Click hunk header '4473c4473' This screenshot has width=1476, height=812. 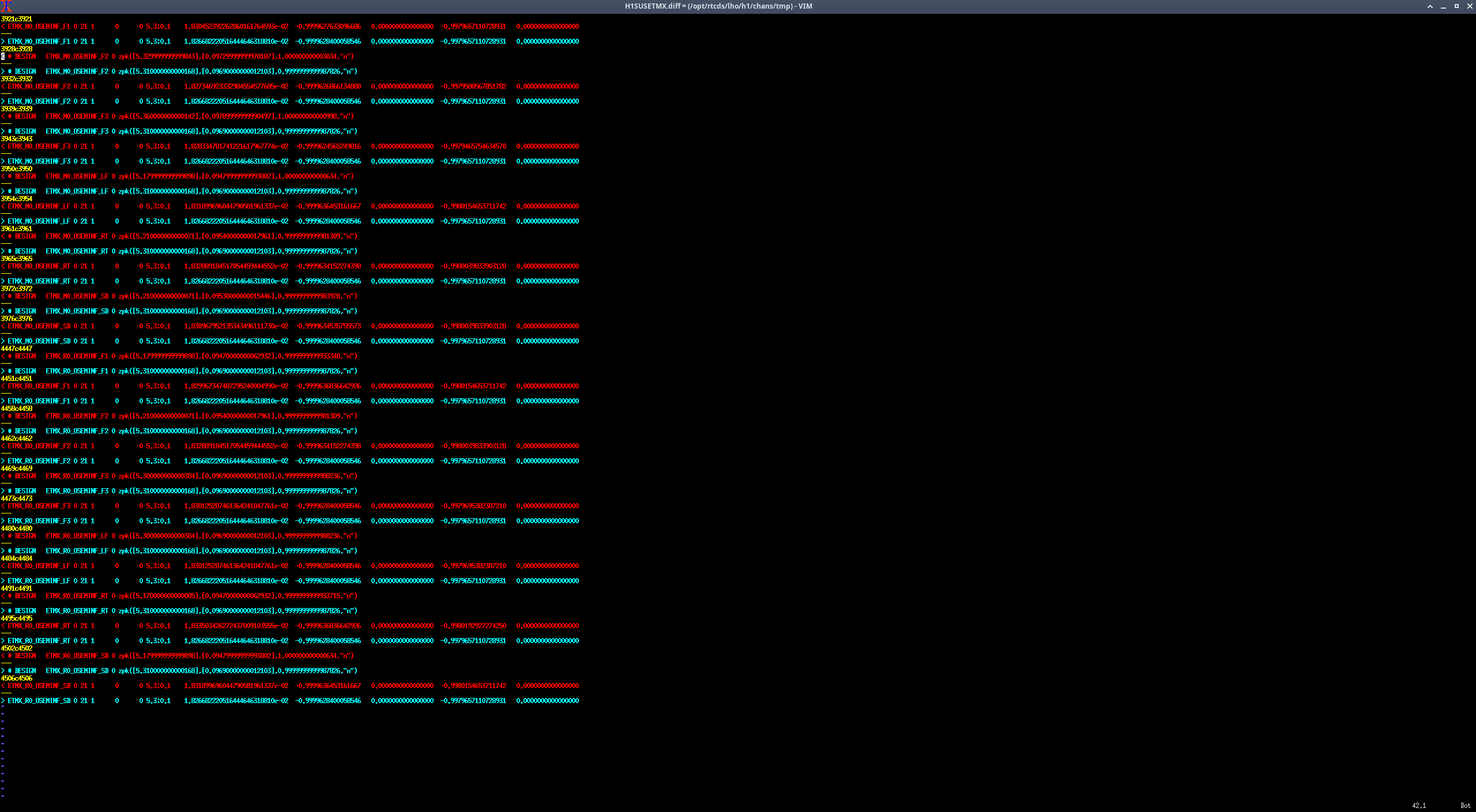tap(17, 498)
